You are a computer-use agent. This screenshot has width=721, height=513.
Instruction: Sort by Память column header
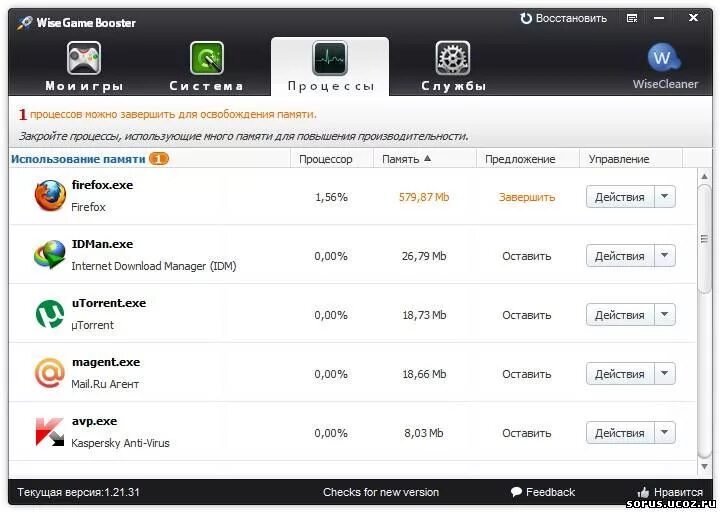424,159
